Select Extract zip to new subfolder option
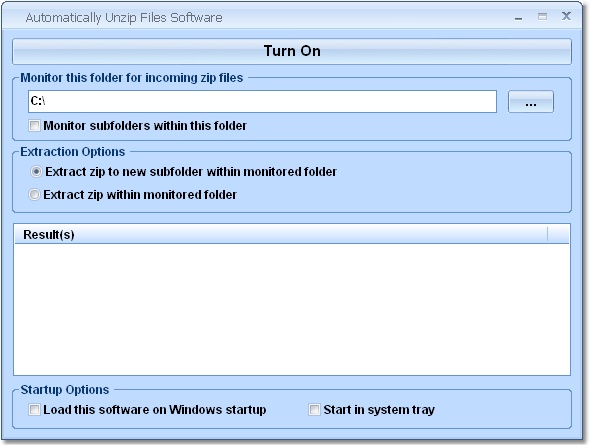This screenshot has height=447, width=590. 36,172
